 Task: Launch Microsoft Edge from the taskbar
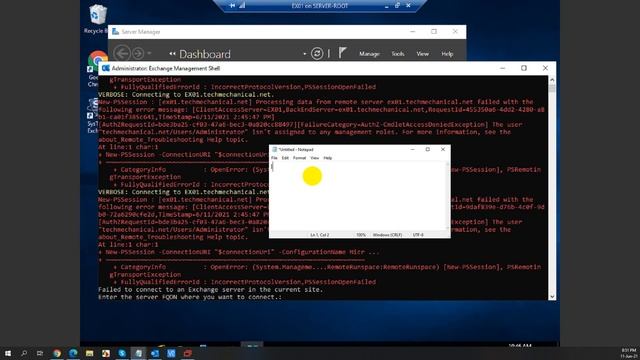(73, 353)
